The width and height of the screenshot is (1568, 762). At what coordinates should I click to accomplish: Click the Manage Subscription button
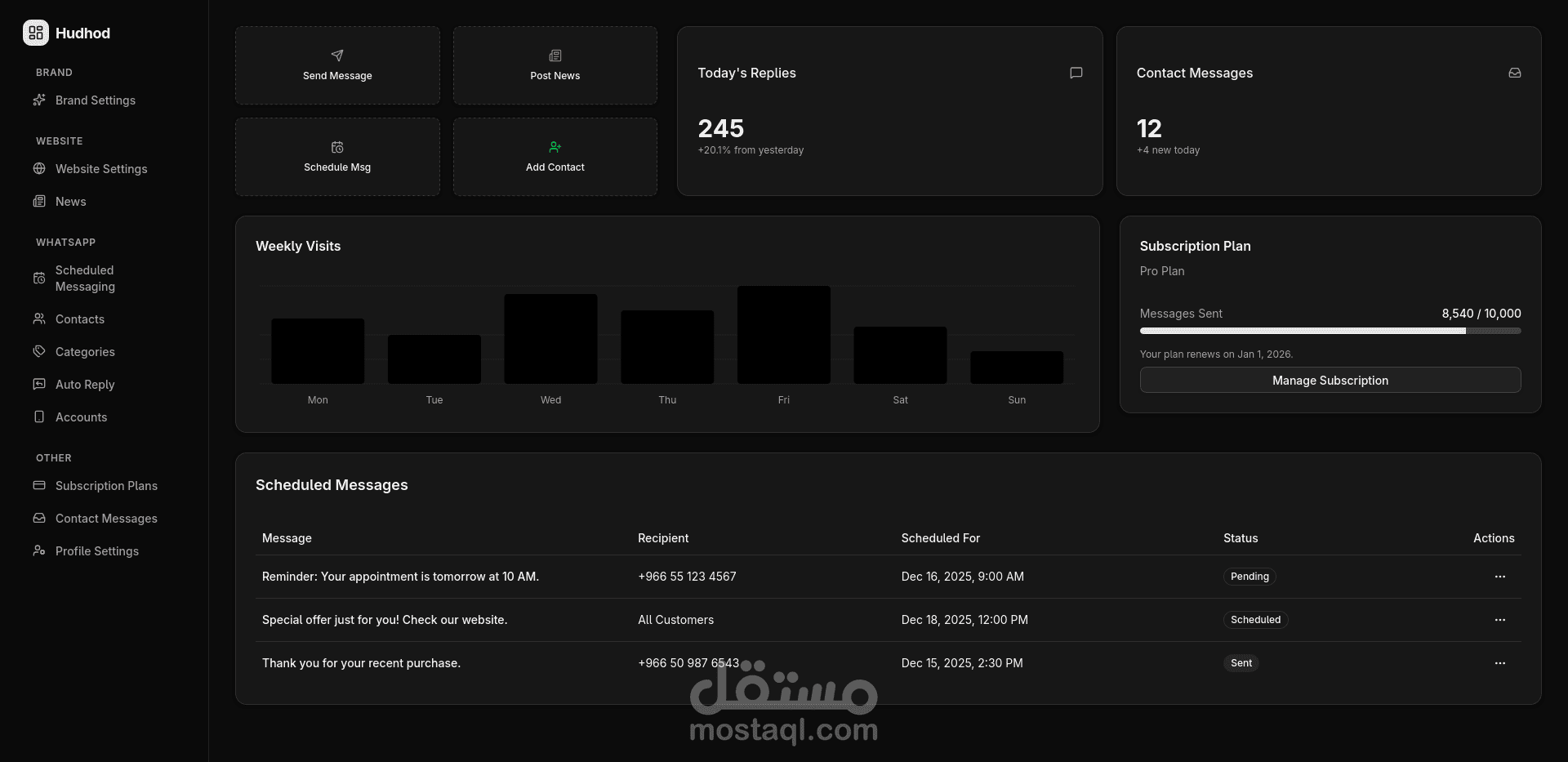(x=1330, y=380)
